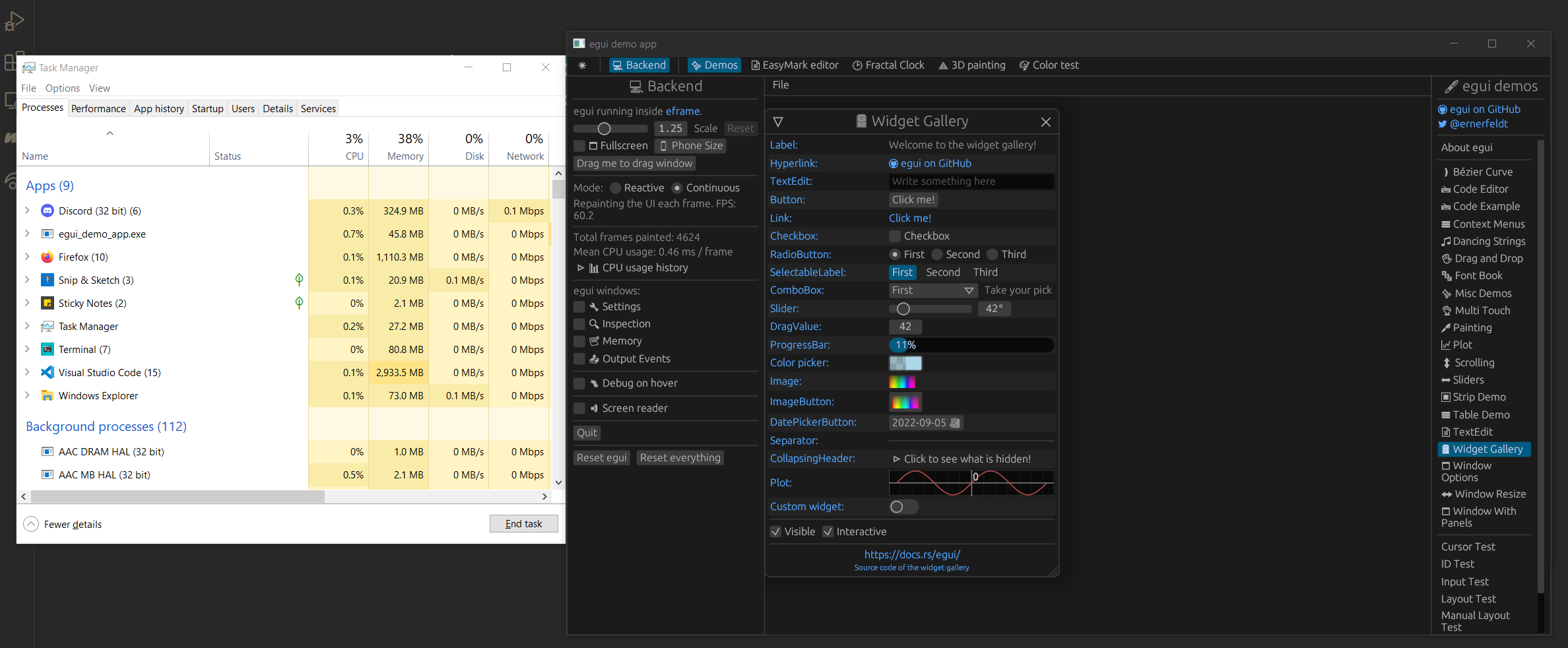This screenshot has width=1568, height=648.
Task: Follow the egui on GitHub hyperlink
Action: (x=930, y=163)
